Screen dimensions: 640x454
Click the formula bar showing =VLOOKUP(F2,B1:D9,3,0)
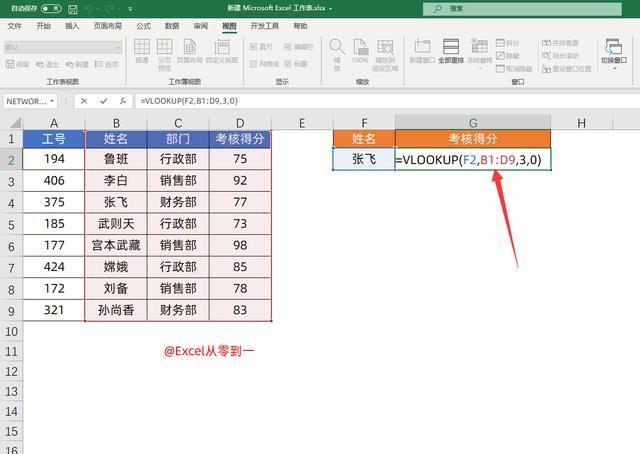point(387,101)
